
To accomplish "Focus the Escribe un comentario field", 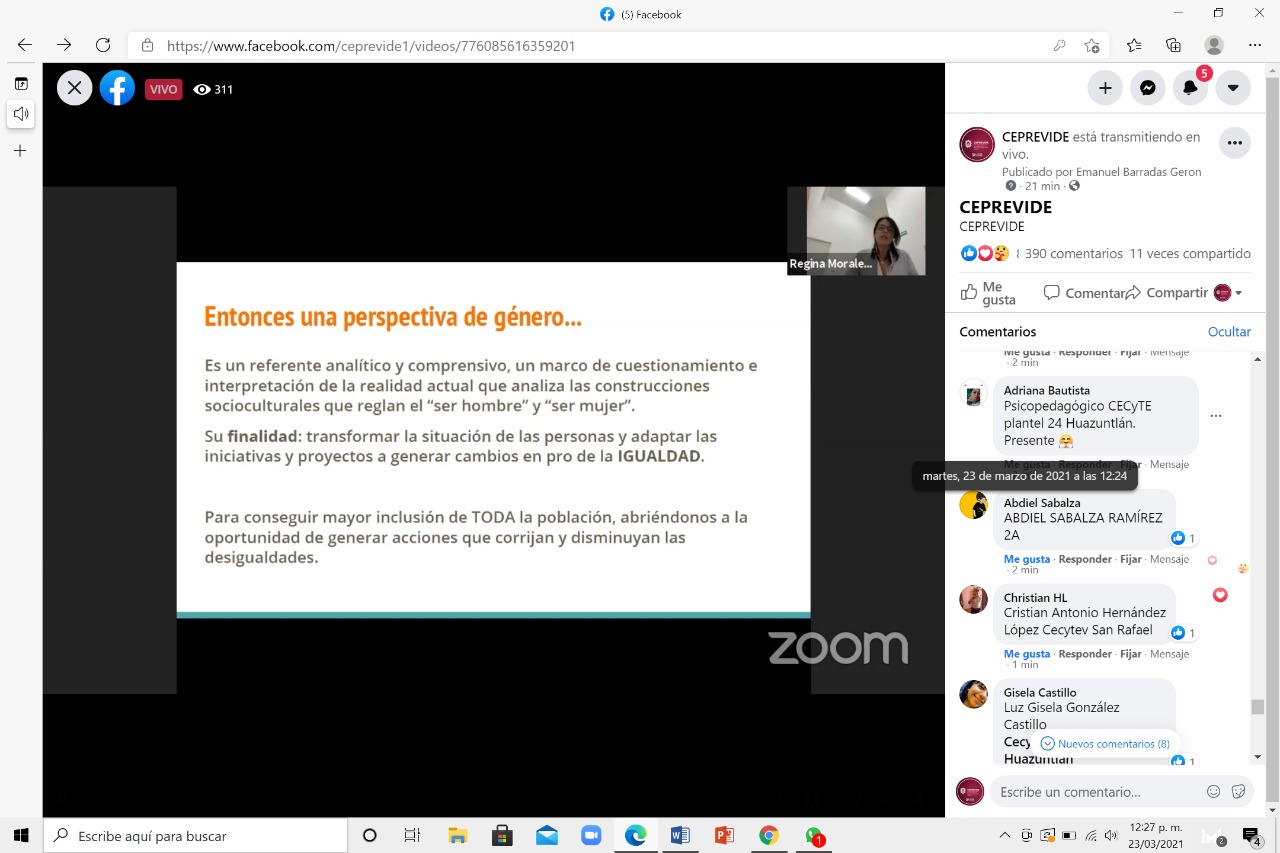I will 1094,792.
